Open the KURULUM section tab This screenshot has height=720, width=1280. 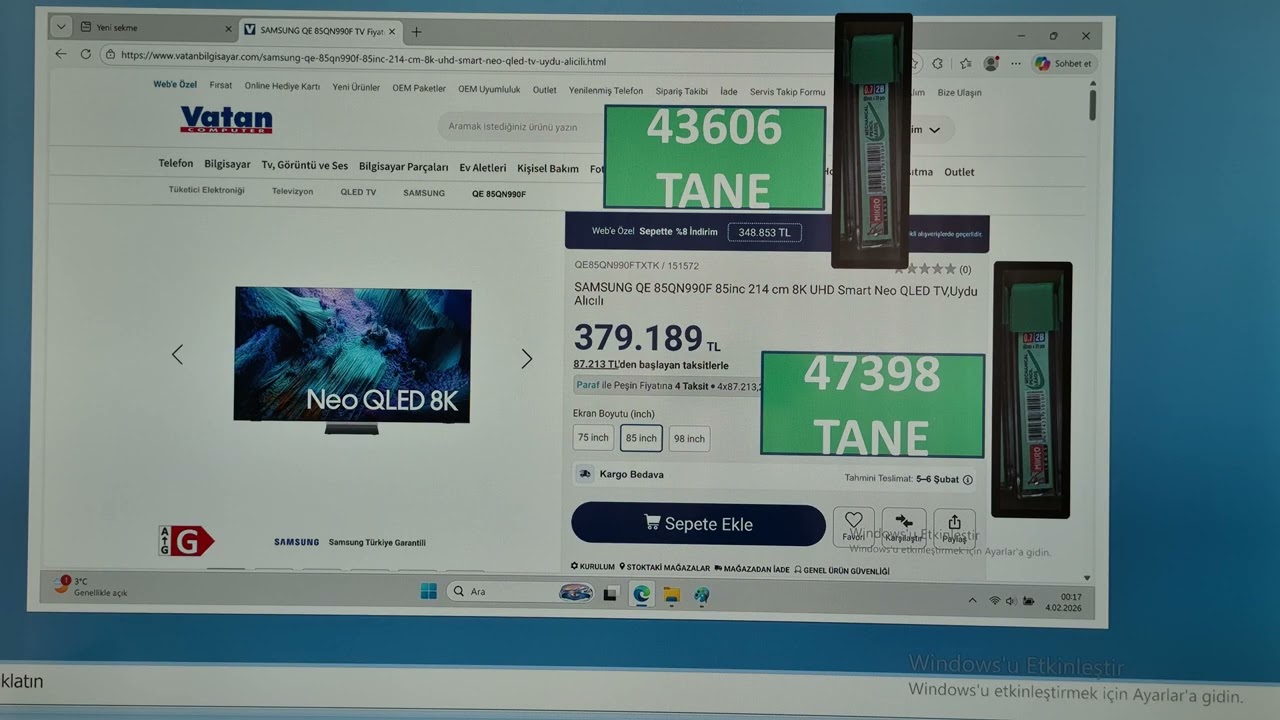coord(593,567)
